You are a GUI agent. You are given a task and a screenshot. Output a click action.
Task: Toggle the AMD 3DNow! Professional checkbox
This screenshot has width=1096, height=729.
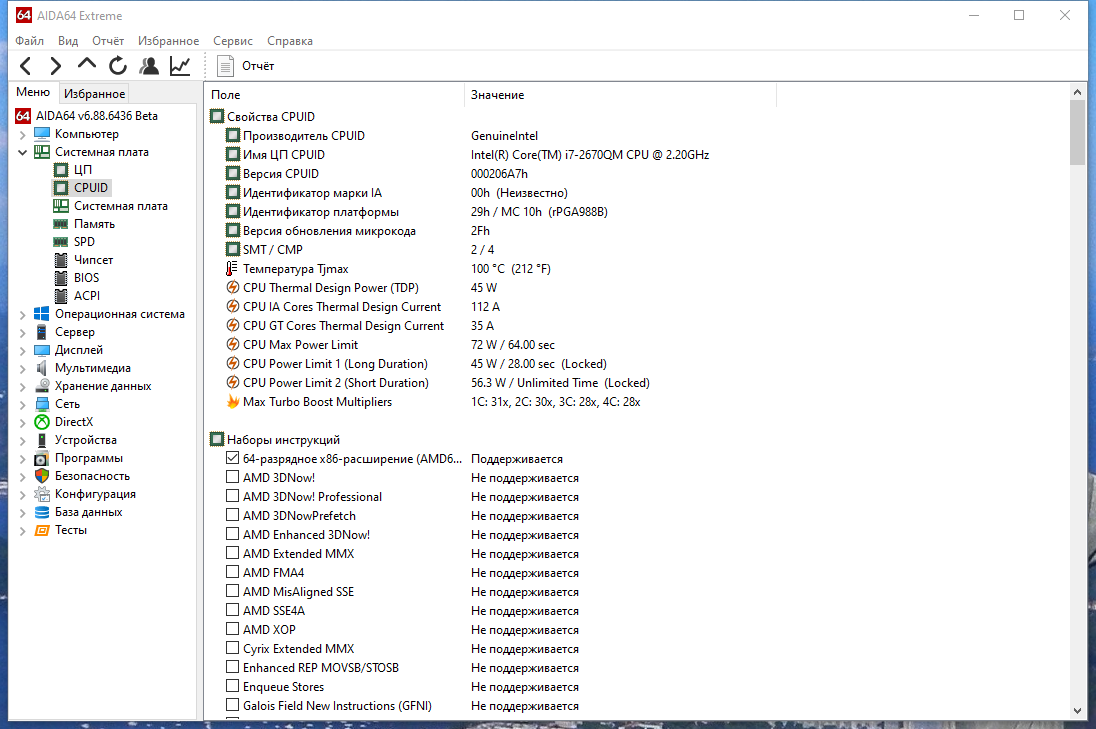[233, 496]
